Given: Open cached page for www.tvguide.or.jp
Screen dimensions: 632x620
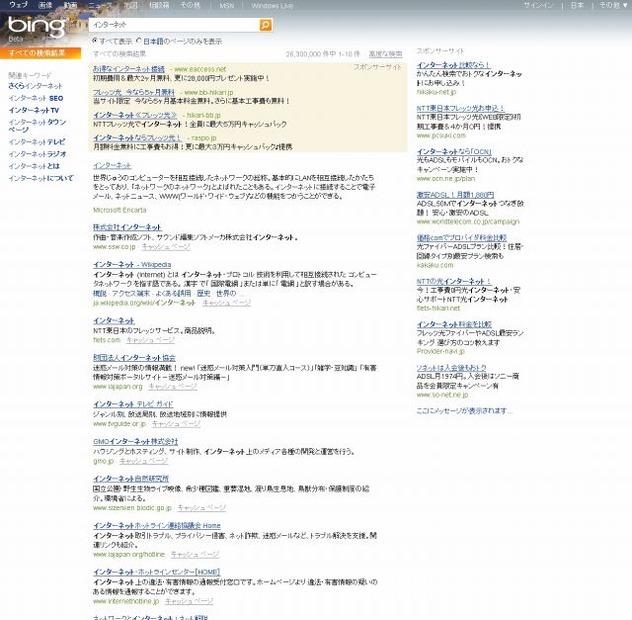Looking at the screenshot, I should (176, 424).
